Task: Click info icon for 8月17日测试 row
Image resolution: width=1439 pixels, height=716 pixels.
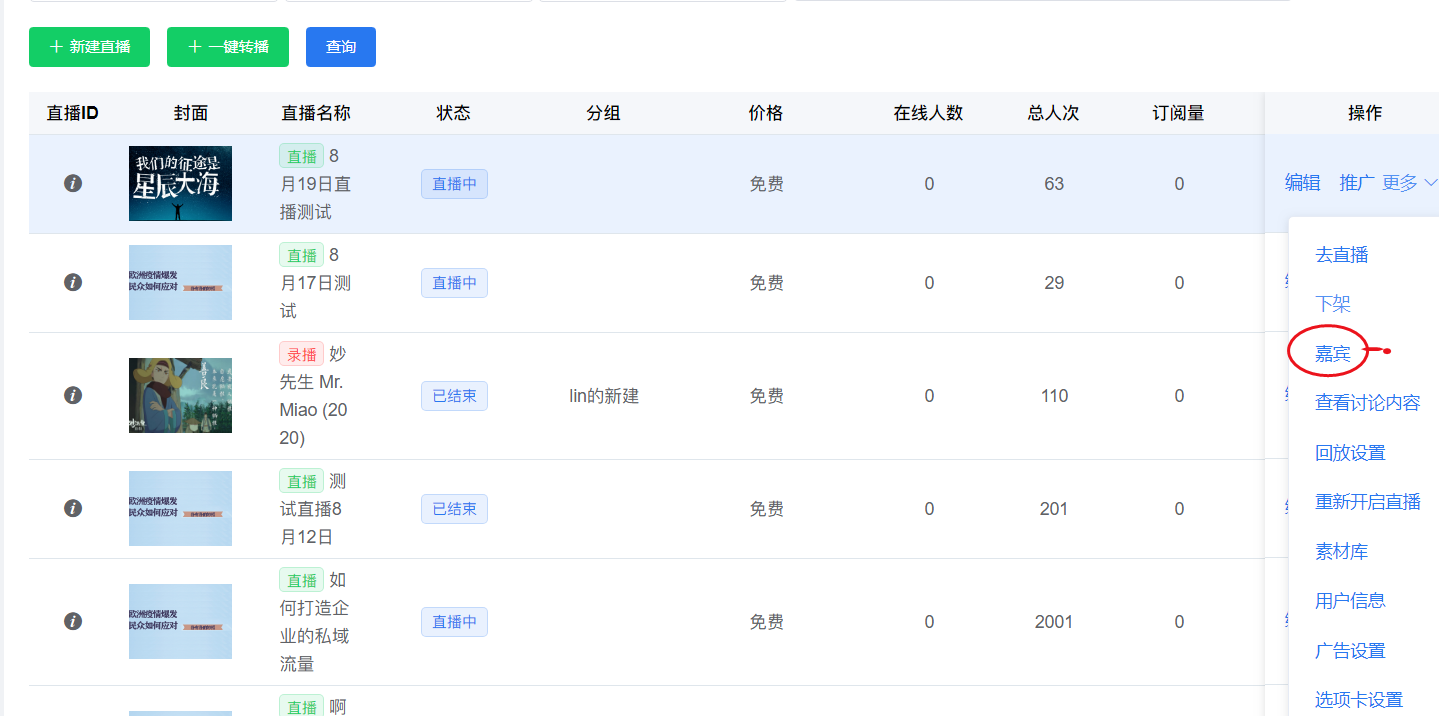Action: coord(72,283)
